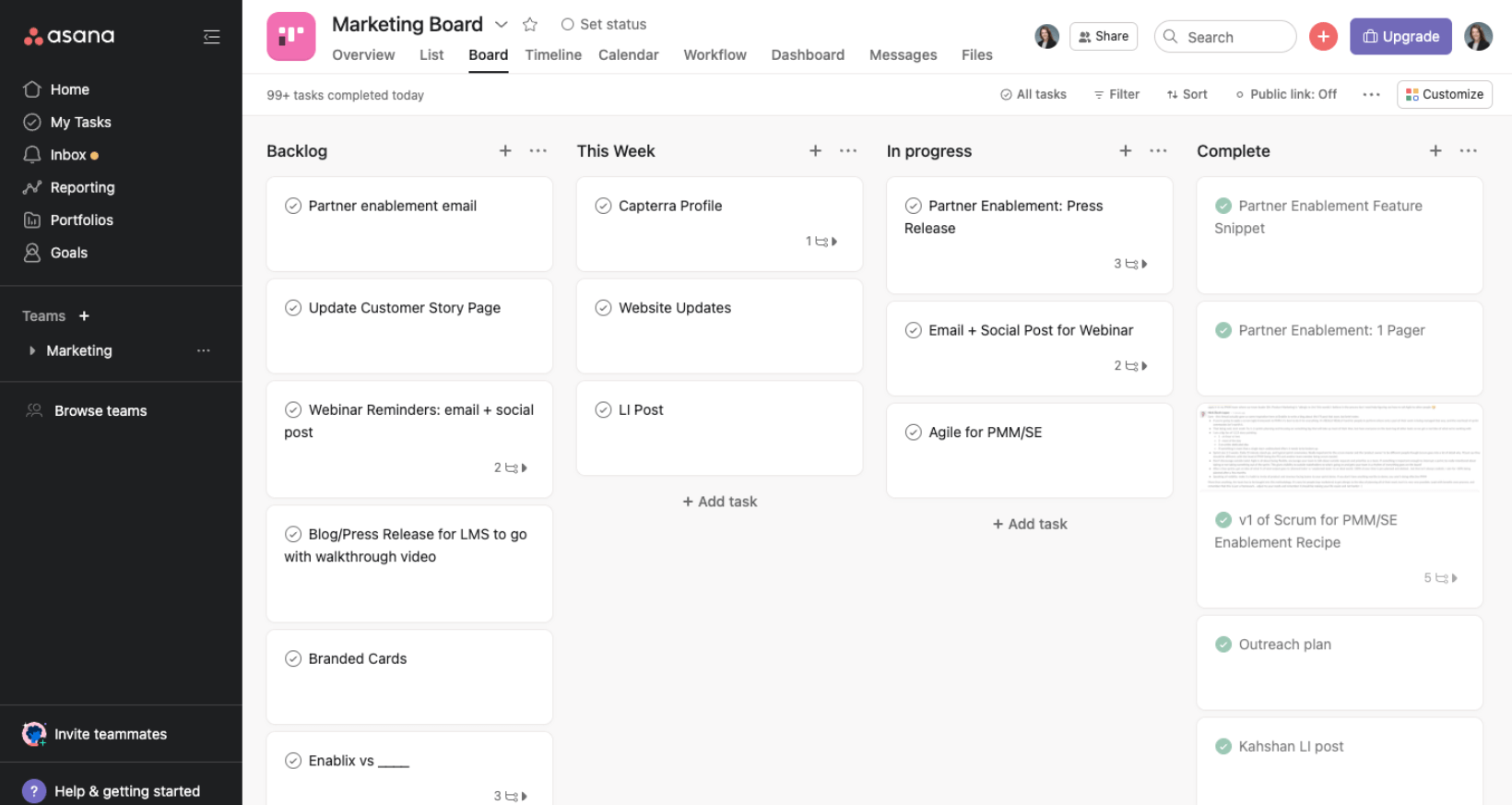
Task: Switch to the Dashboard tab
Action: [x=808, y=55]
